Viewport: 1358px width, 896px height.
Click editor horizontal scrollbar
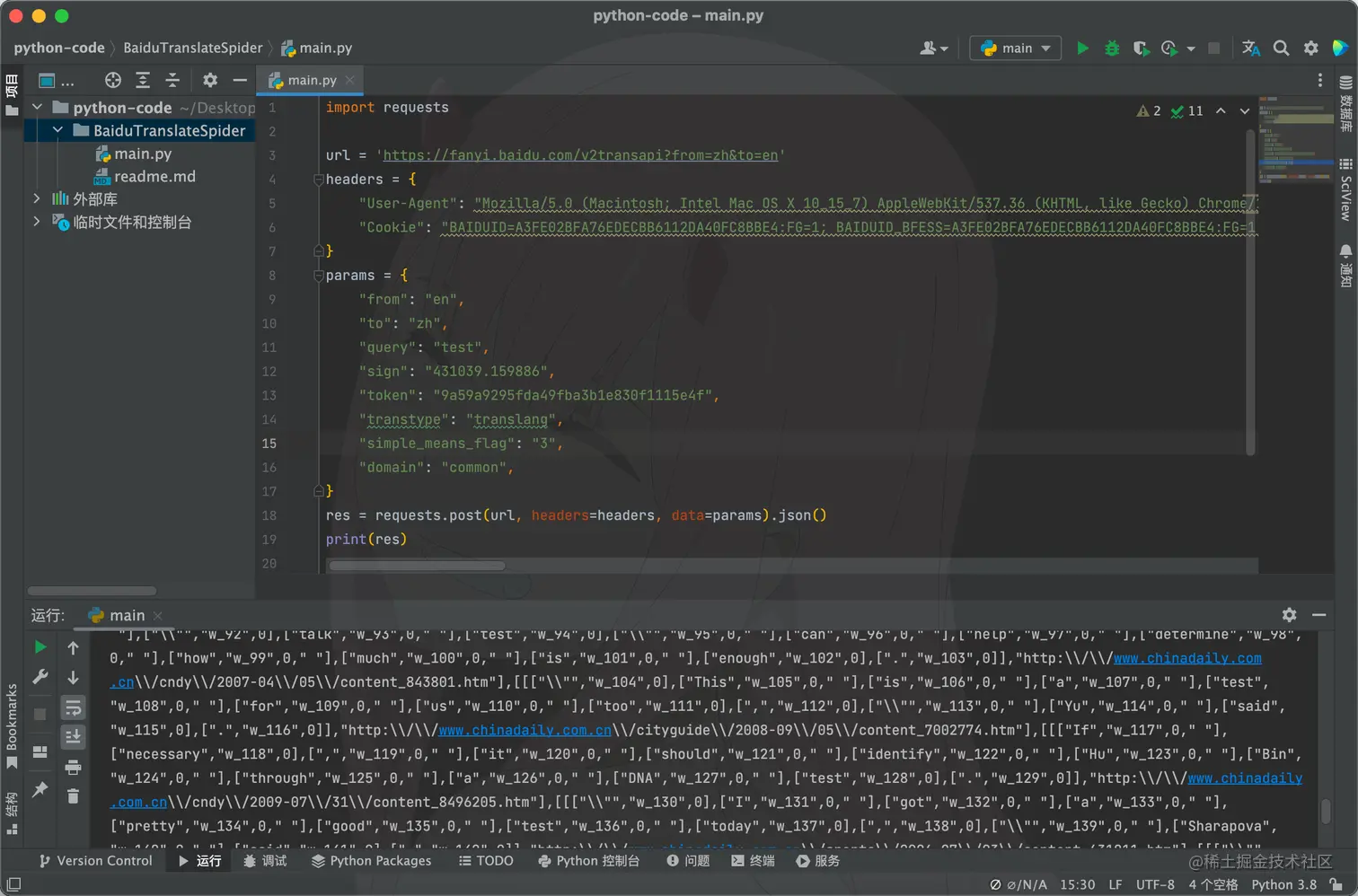tap(417, 566)
